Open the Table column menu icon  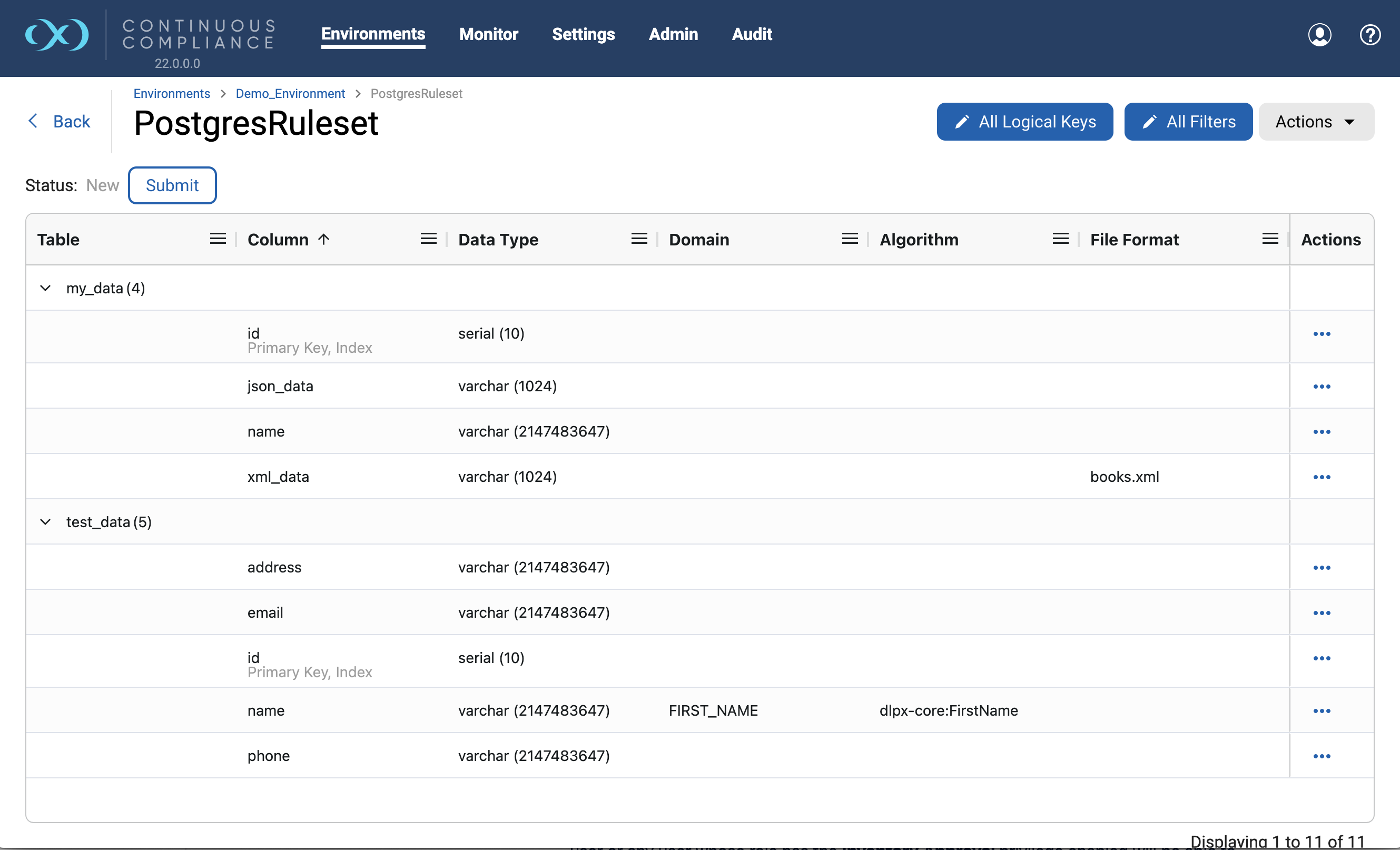tap(218, 239)
